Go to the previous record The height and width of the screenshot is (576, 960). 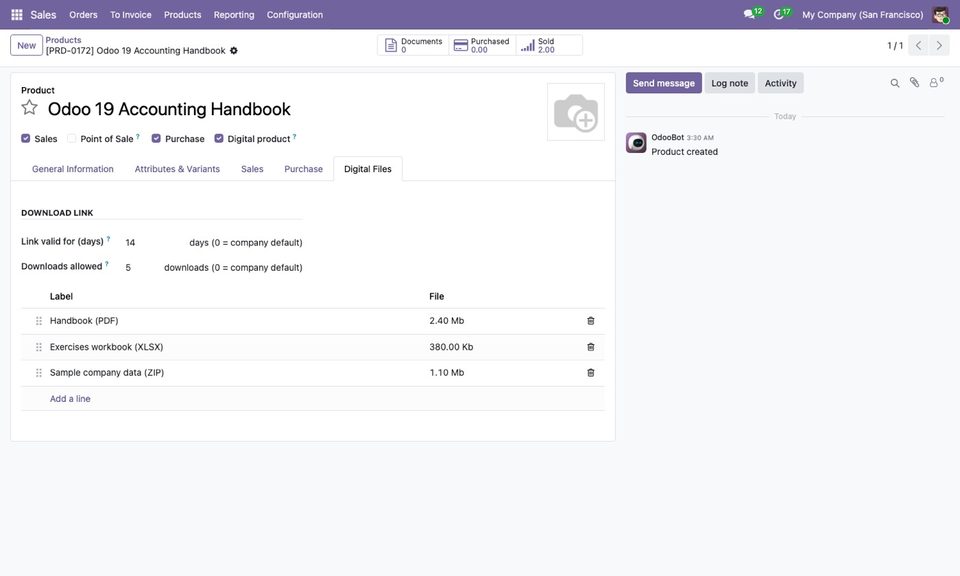point(918,45)
